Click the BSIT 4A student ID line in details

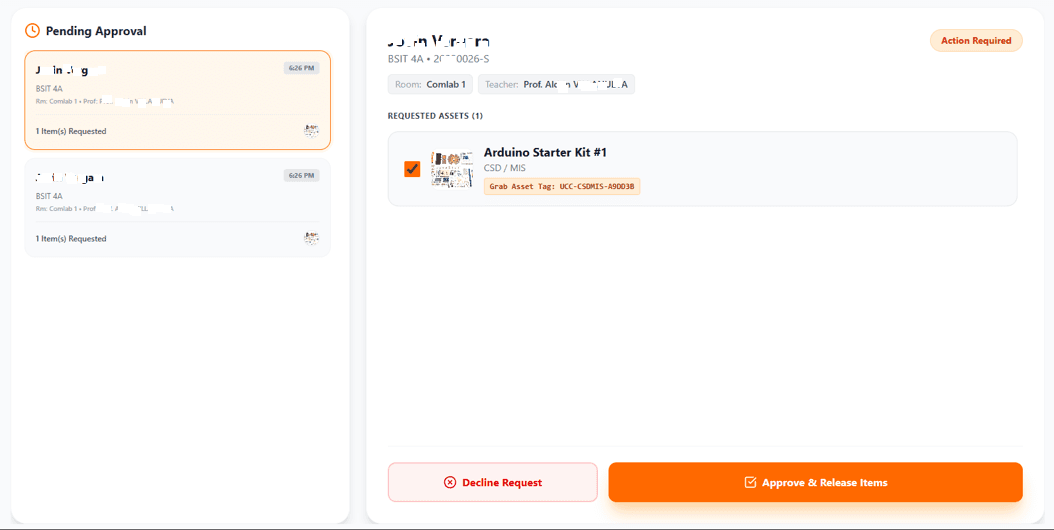(438, 59)
